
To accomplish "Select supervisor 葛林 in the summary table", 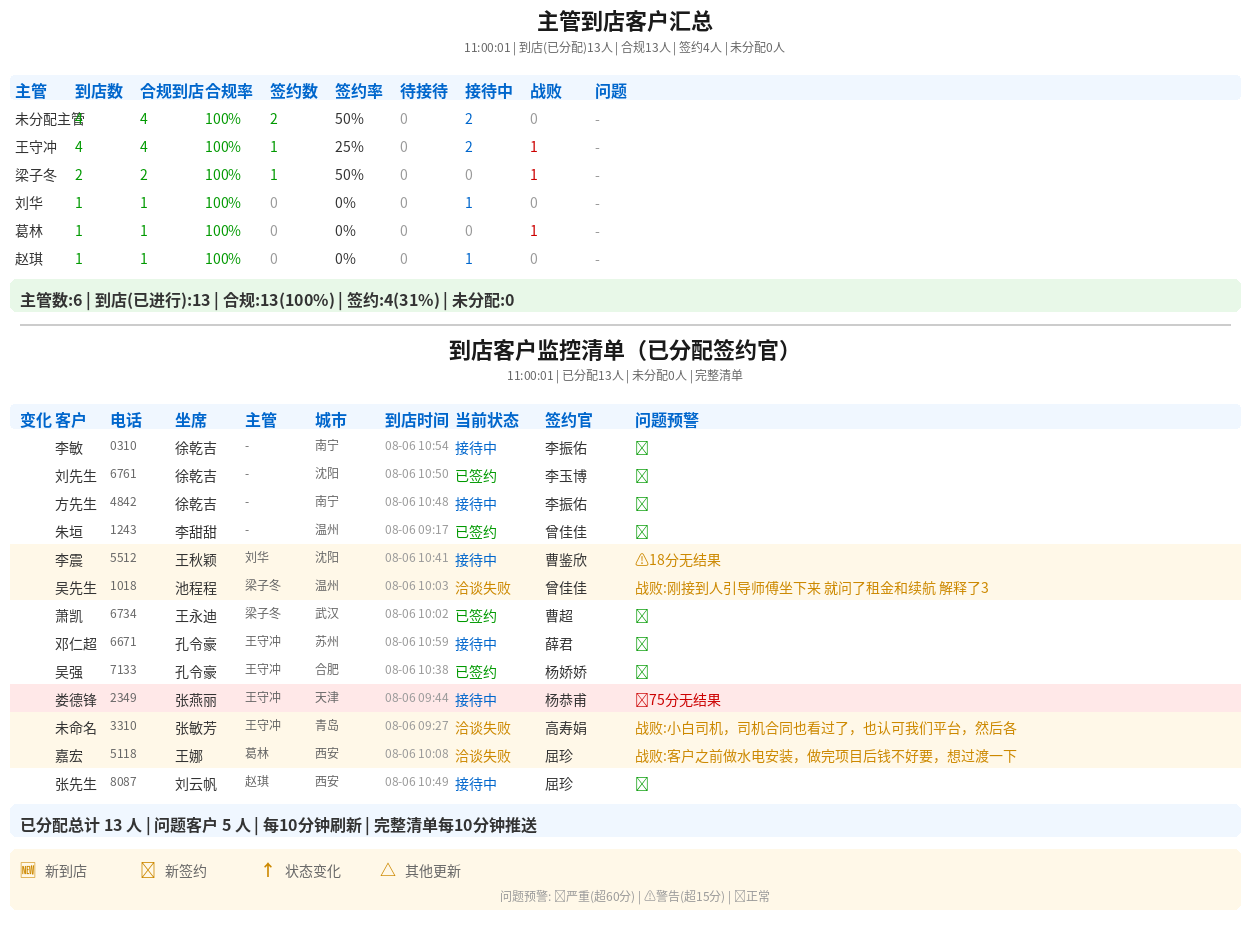I will pos(29,231).
